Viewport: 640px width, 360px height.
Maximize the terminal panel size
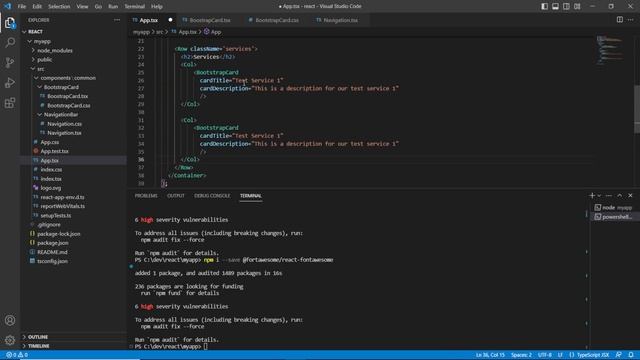tap(620, 196)
